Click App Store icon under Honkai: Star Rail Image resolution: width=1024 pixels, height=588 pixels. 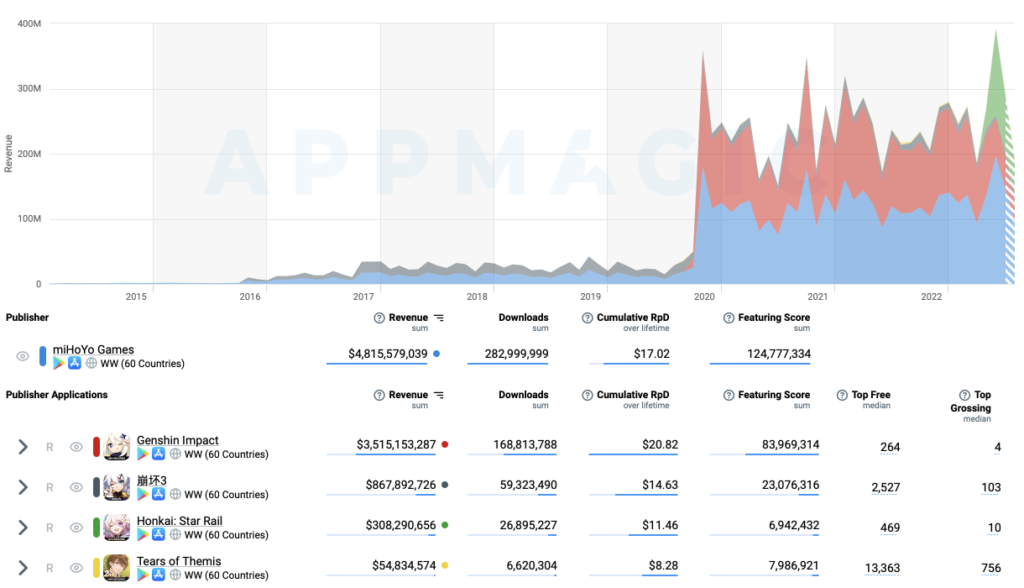[158, 535]
